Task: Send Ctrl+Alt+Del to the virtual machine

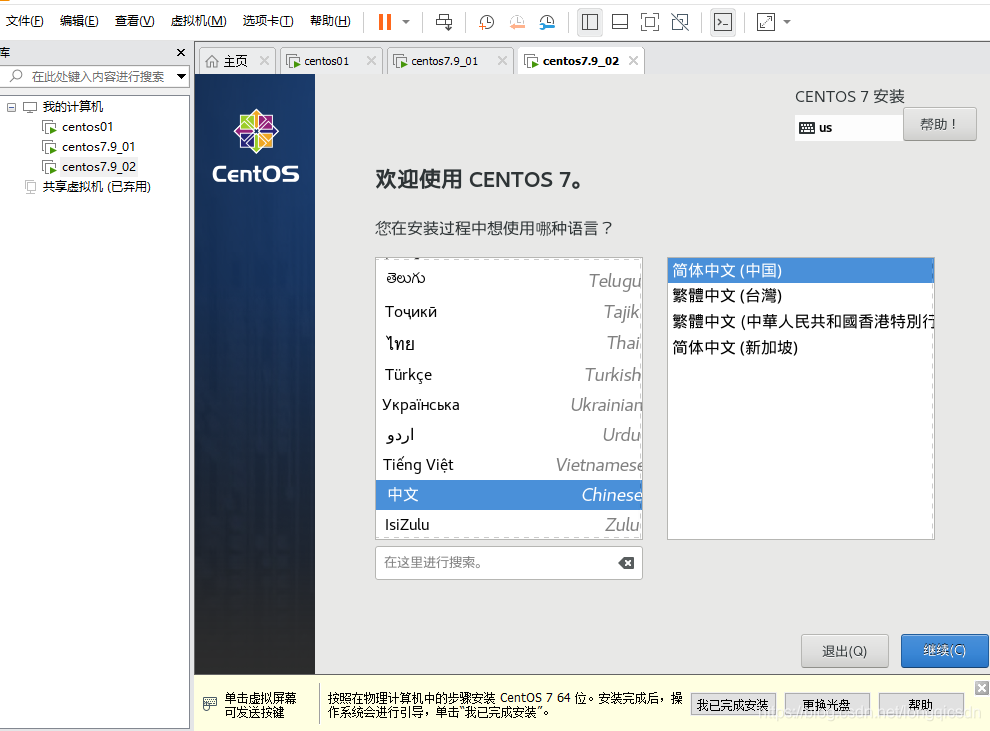Action: pos(444,22)
